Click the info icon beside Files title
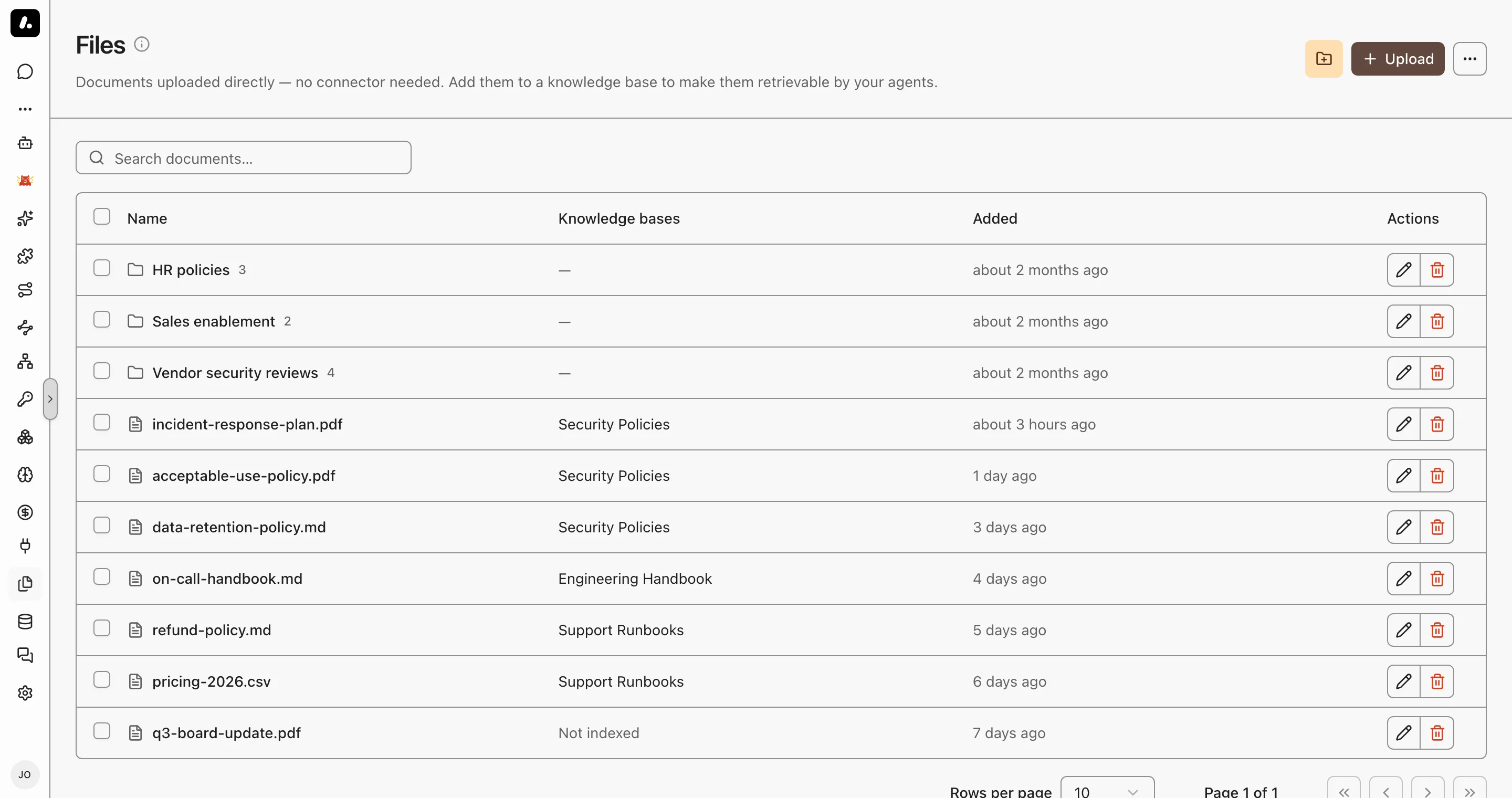 (141, 45)
